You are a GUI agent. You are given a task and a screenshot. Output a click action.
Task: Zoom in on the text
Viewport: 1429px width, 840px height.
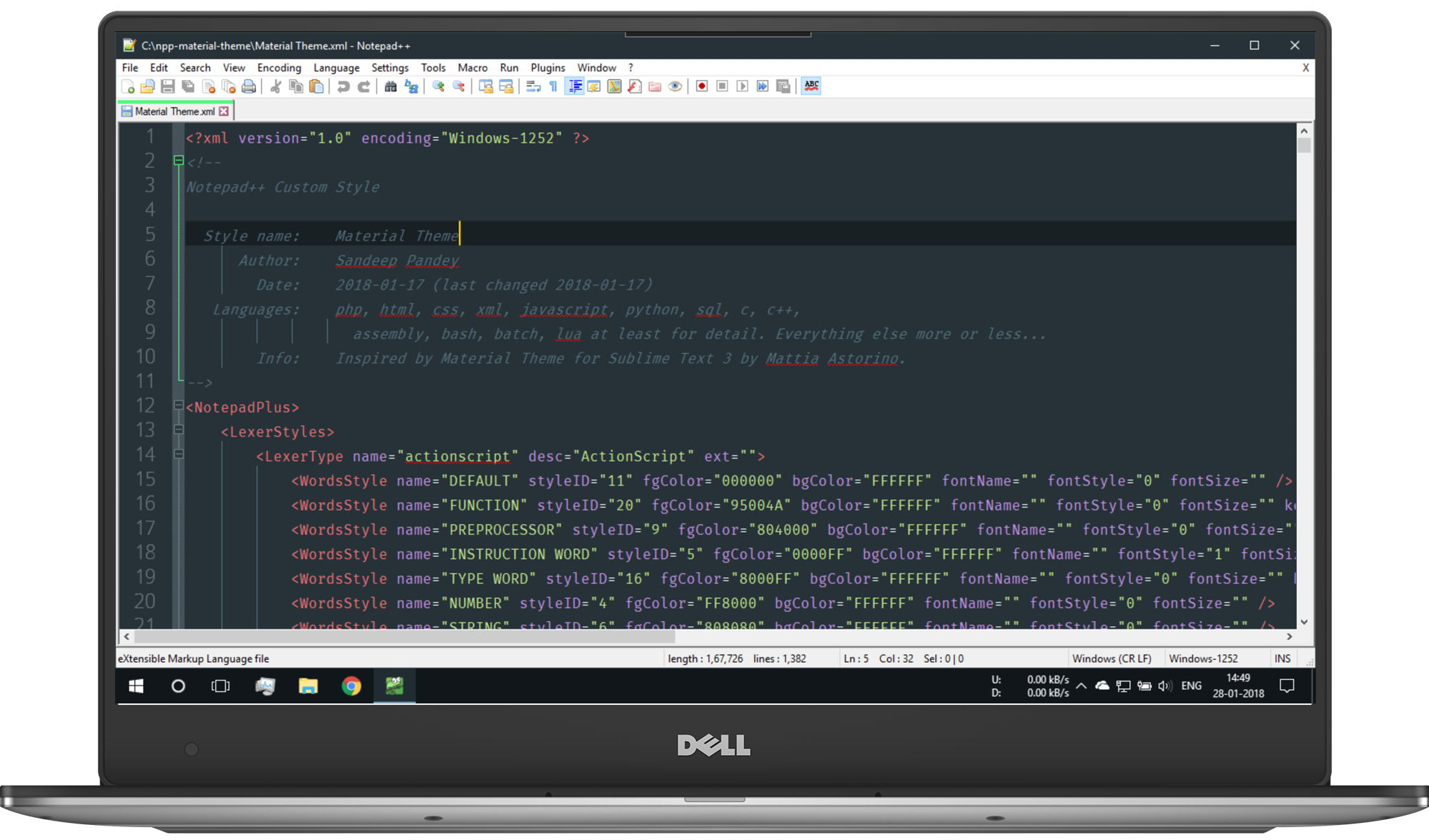(437, 87)
